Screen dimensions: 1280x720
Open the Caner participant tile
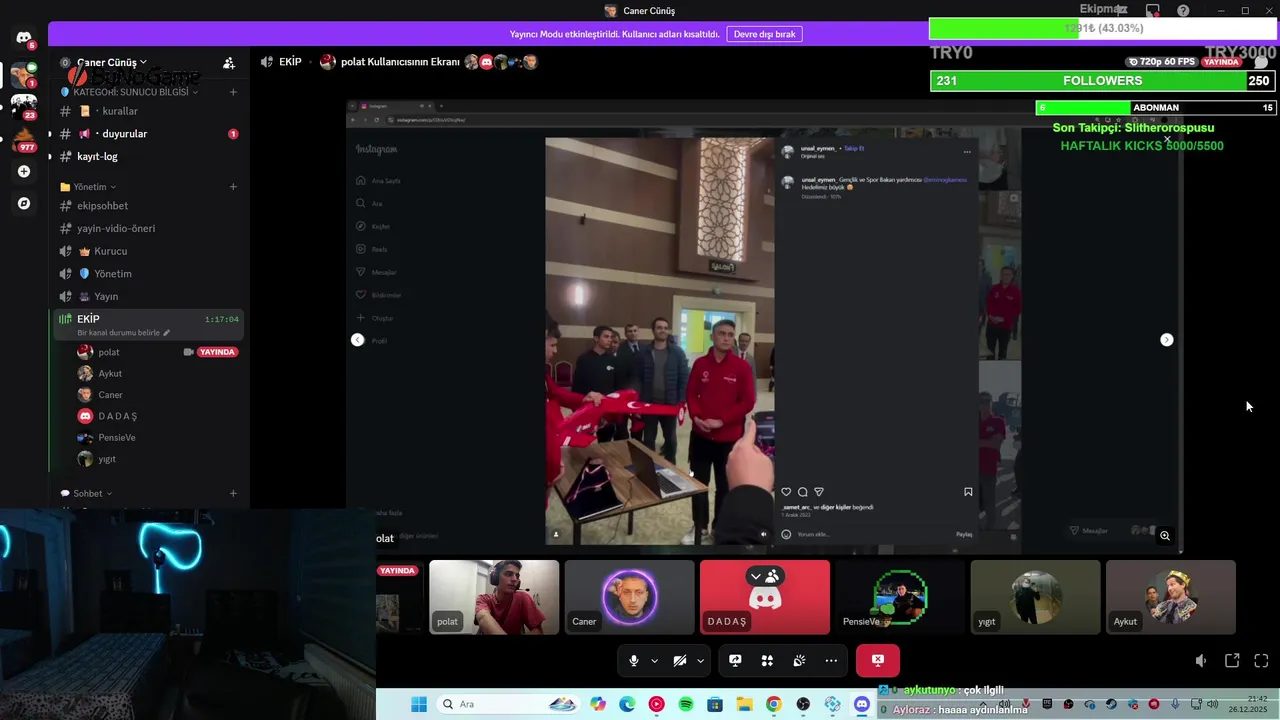click(x=629, y=597)
